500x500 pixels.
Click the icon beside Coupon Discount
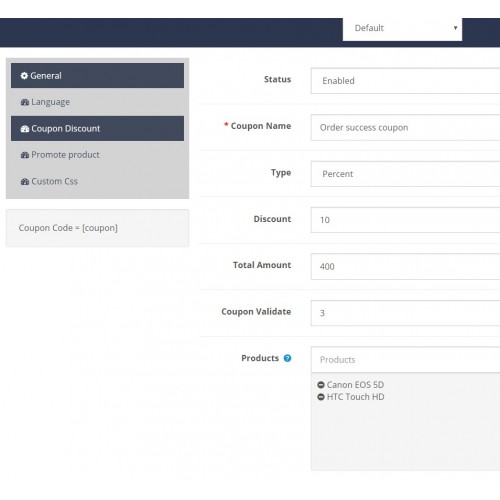click(x=25, y=129)
